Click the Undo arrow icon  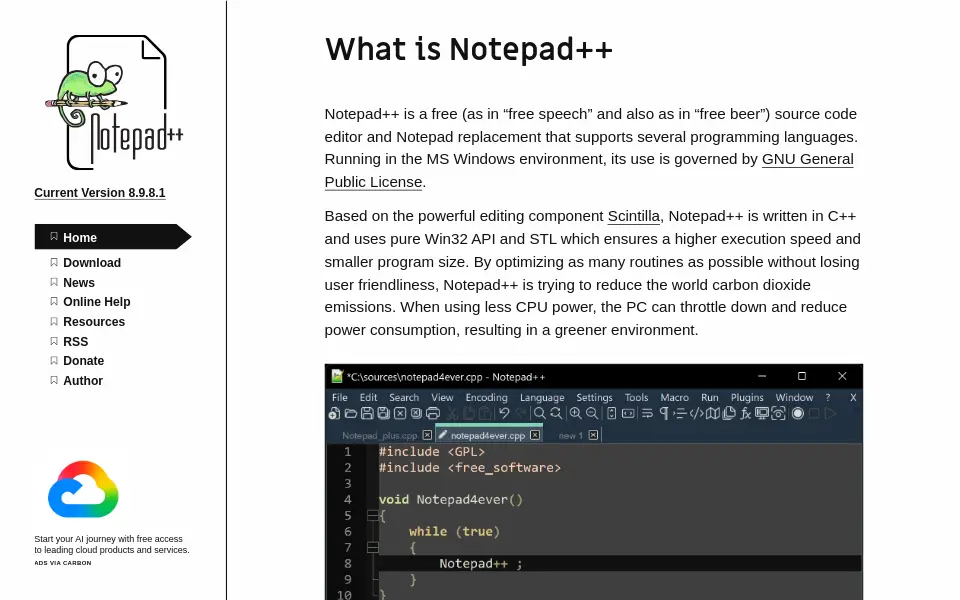click(504, 413)
